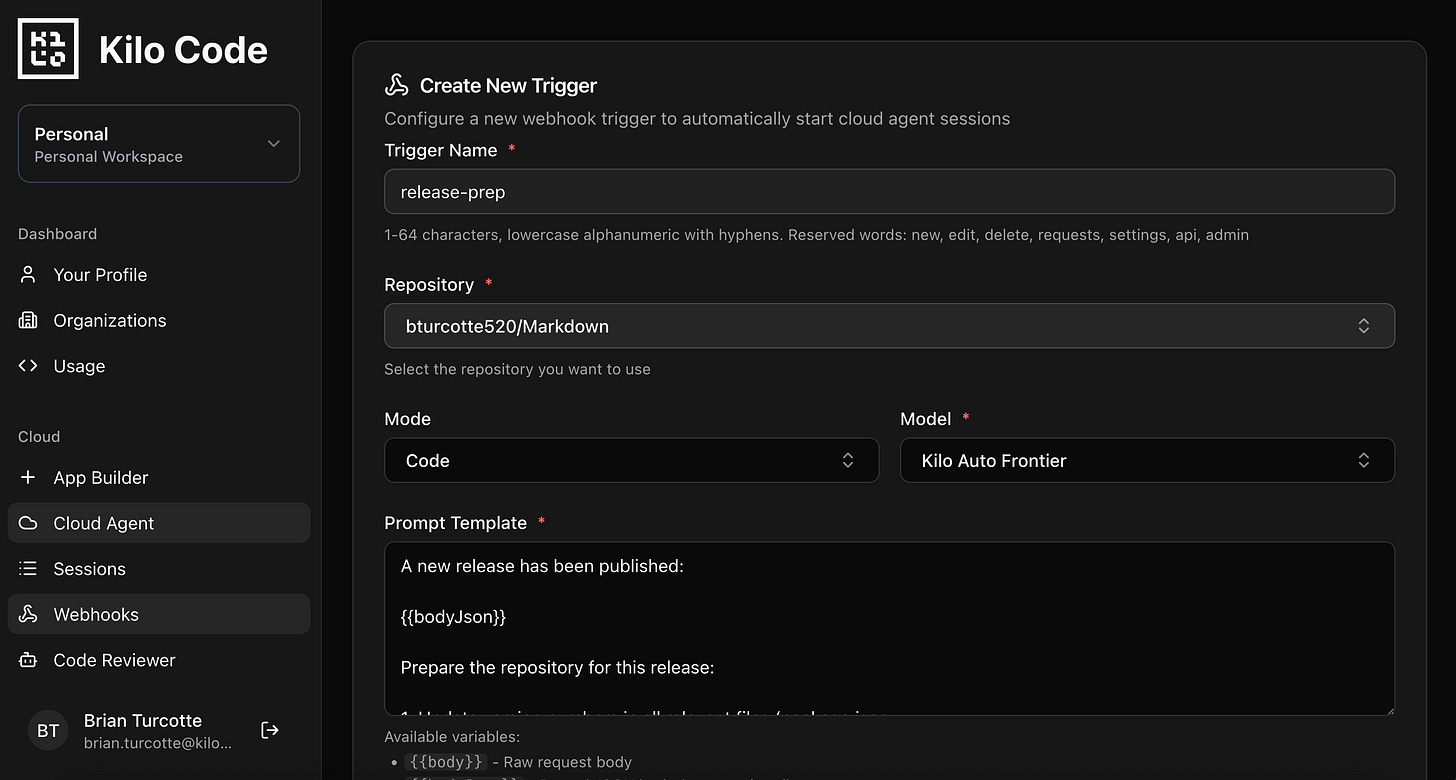1456x780 pixels.
Task: Click the {{bodyJson}} text in template
Action: (x=453, y=617)
